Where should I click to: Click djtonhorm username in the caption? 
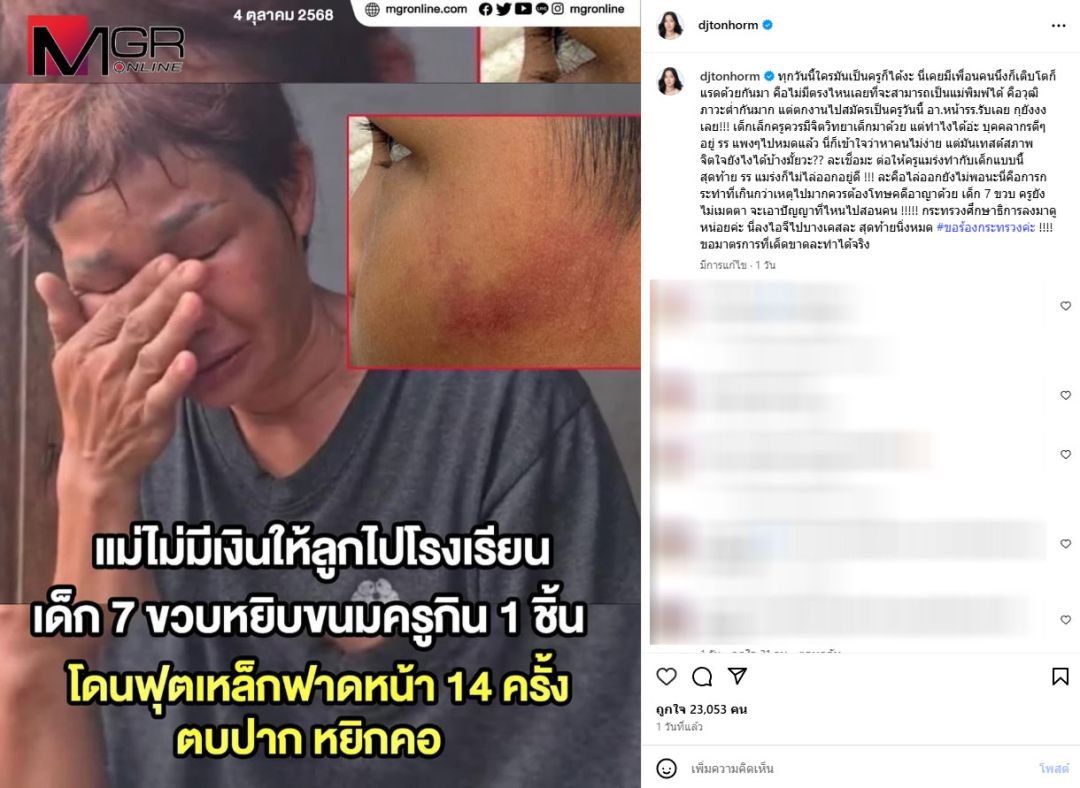(x=729, y=76)
